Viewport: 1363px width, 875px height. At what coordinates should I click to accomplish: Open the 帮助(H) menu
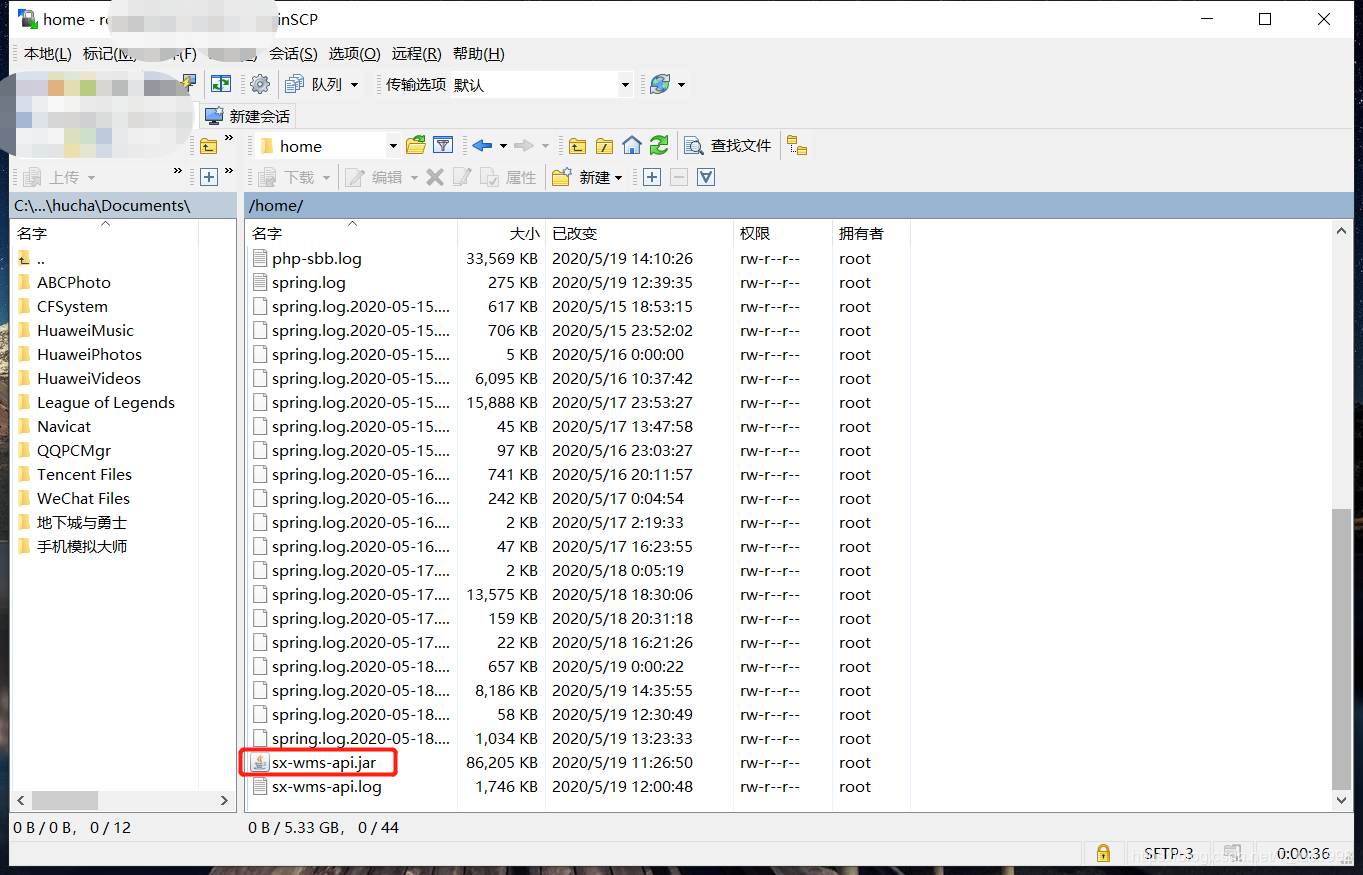479,54
